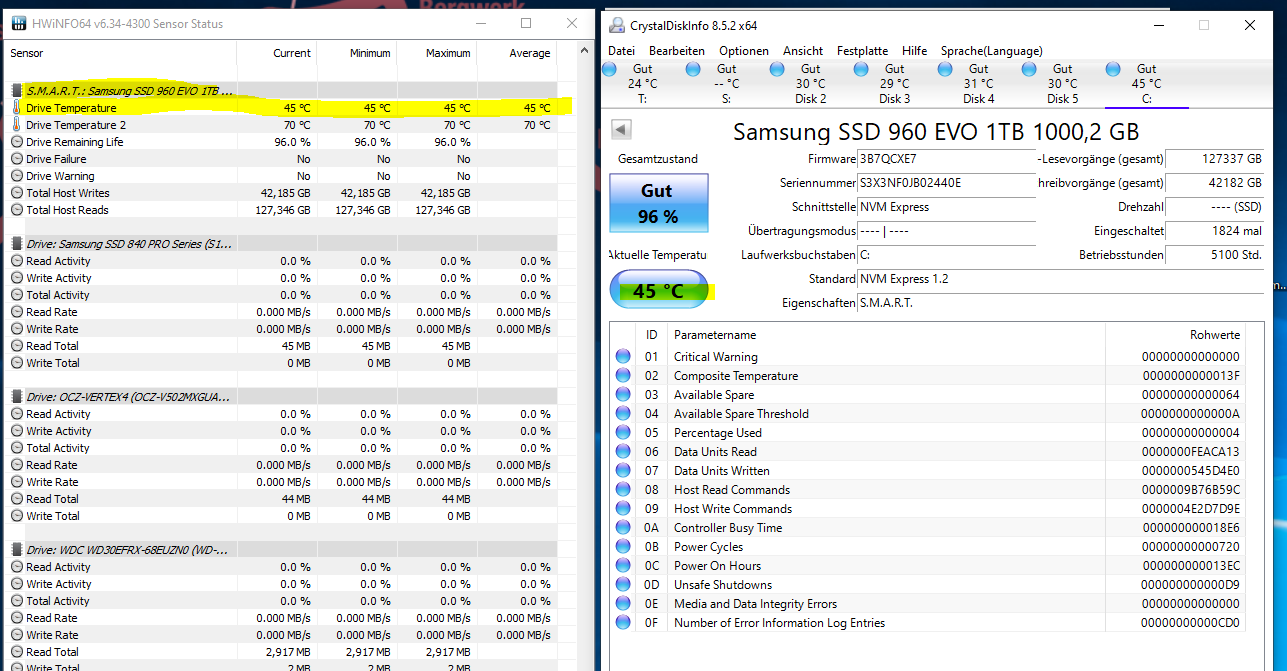
Task: Click status icon for Composite Temperature row
Action: 623,376
